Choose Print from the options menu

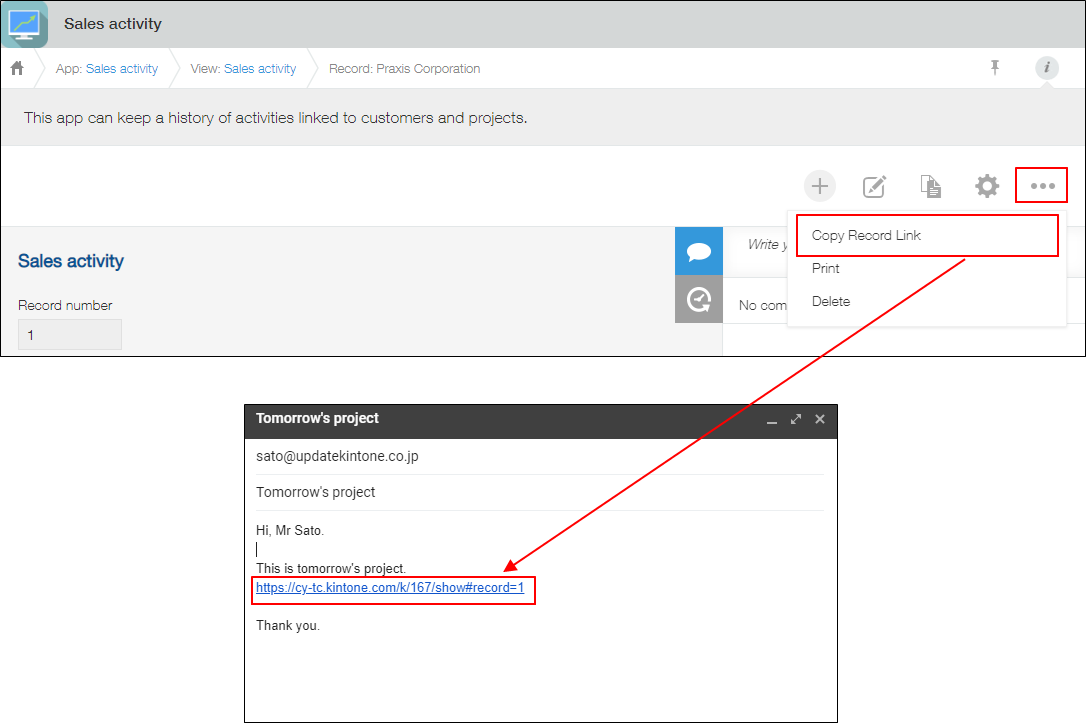825,268
